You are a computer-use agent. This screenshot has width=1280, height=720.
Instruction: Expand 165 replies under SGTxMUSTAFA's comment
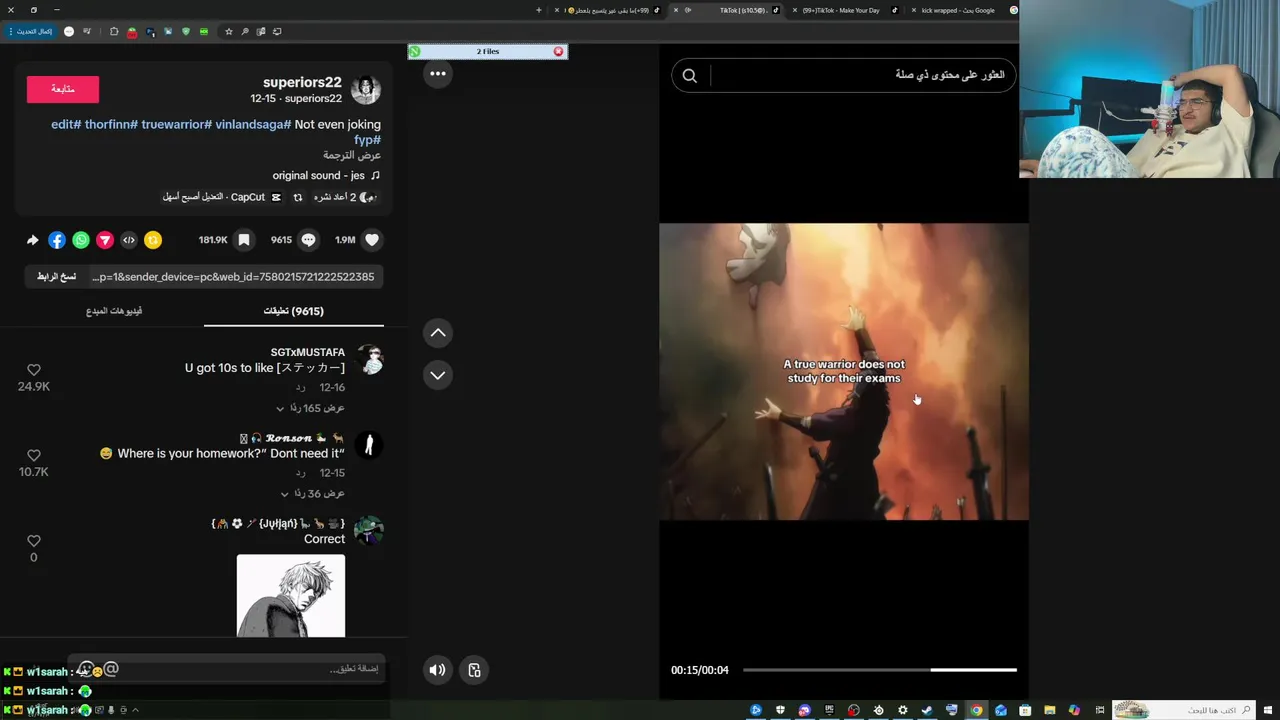pyautogui.click(x=310, y=408)
